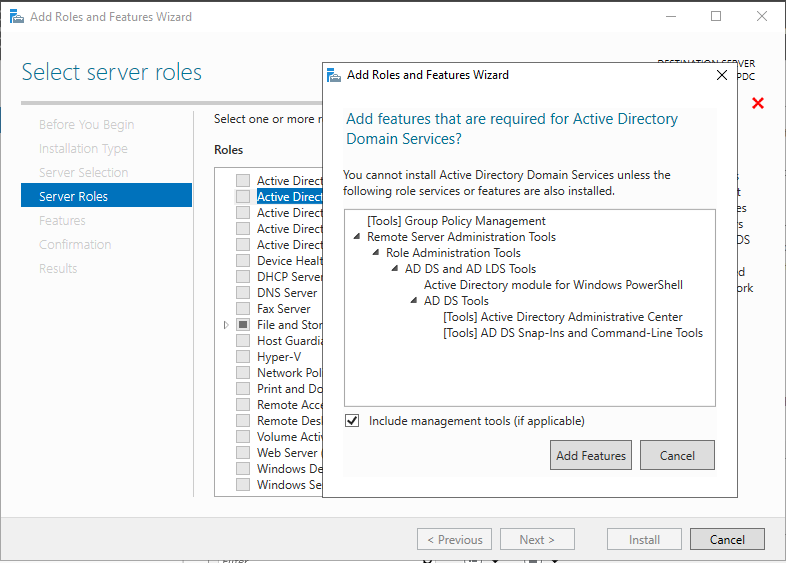Image resolution: width=786 pixels, height=563 pixels.
Task: Open the Features step
Action: [62, 221]
